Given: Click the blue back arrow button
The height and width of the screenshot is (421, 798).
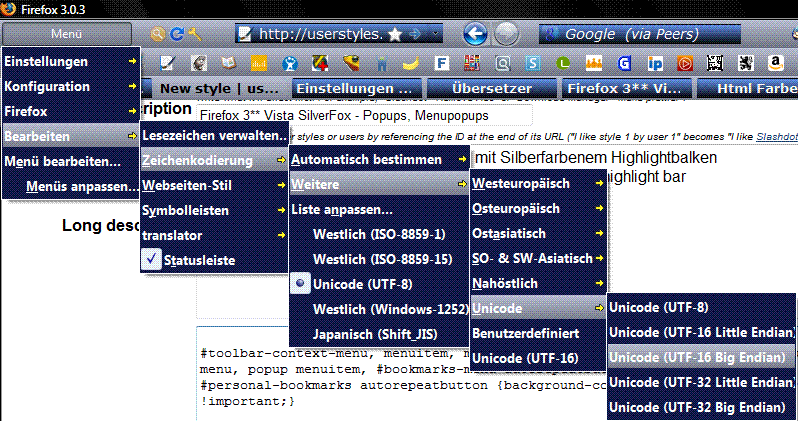Looking at the screenshot, I should [475, 34].
